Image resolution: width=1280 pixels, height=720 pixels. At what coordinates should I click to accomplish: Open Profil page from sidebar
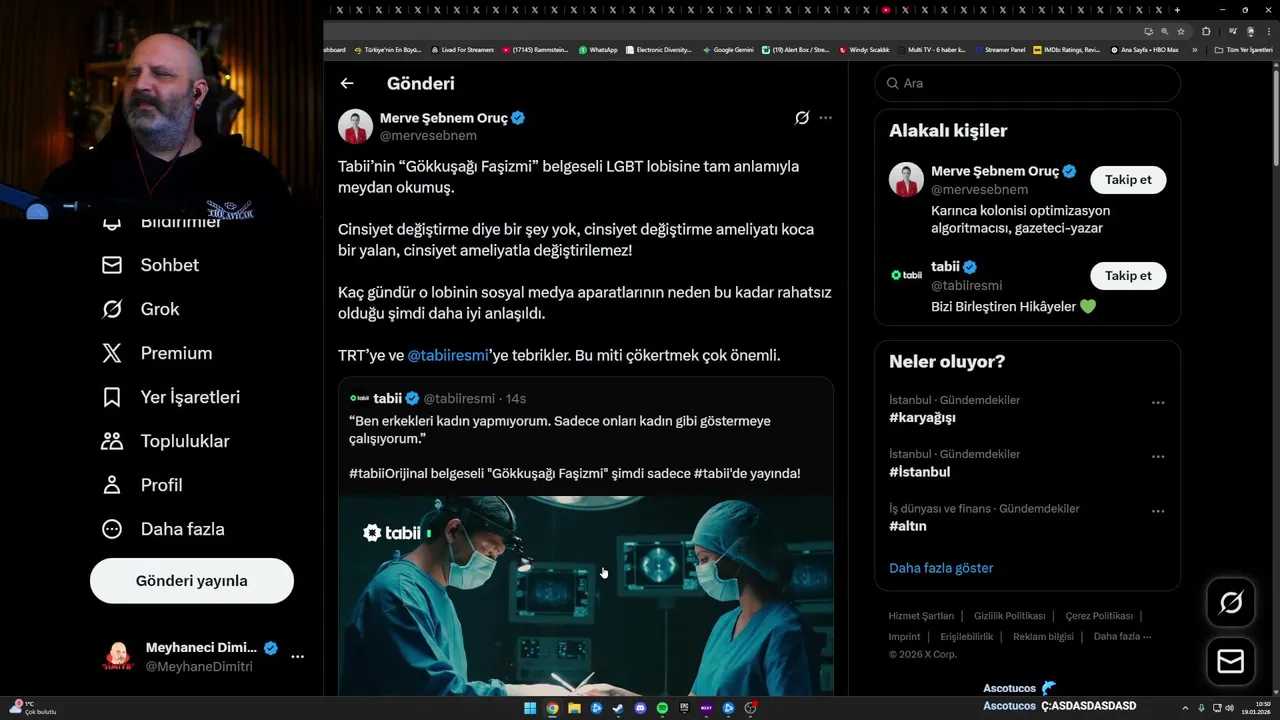[x=142, y=485]
